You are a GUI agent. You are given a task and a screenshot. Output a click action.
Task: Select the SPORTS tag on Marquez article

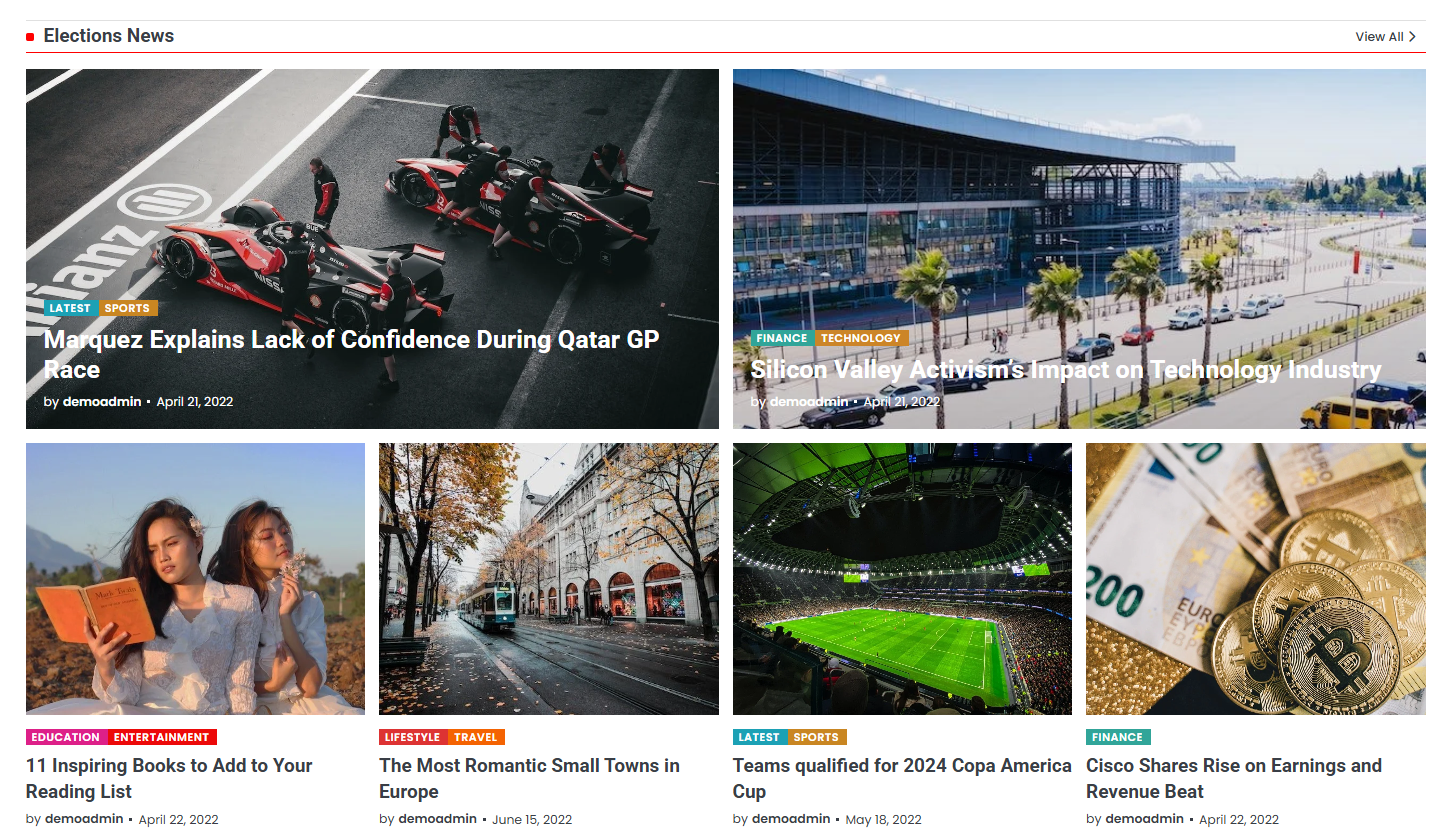pos(127,308)
